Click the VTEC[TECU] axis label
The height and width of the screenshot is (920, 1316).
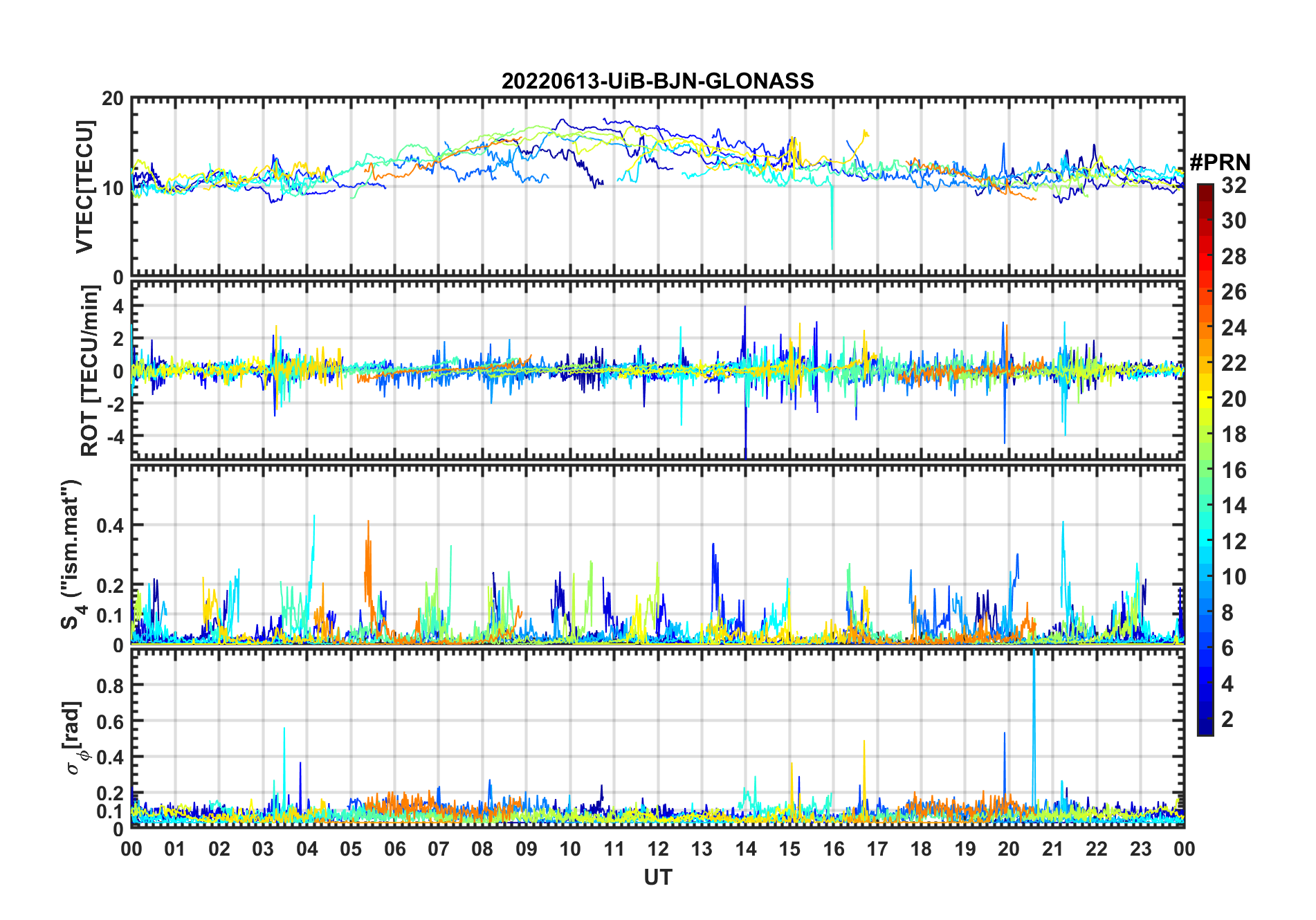pyautogui.click(x=85, y=187)
